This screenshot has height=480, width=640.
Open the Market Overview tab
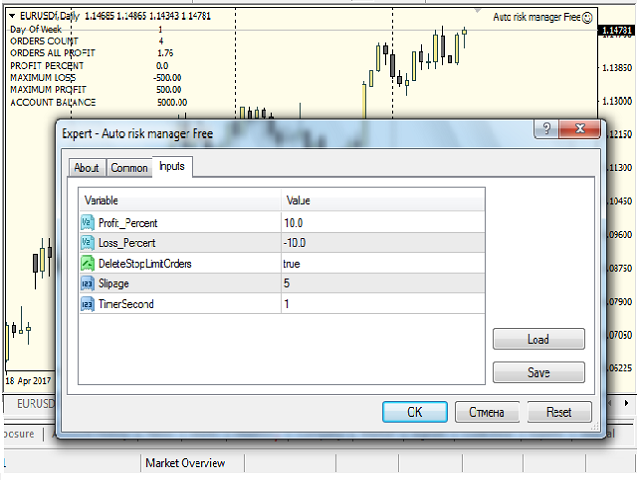point(185,463)
